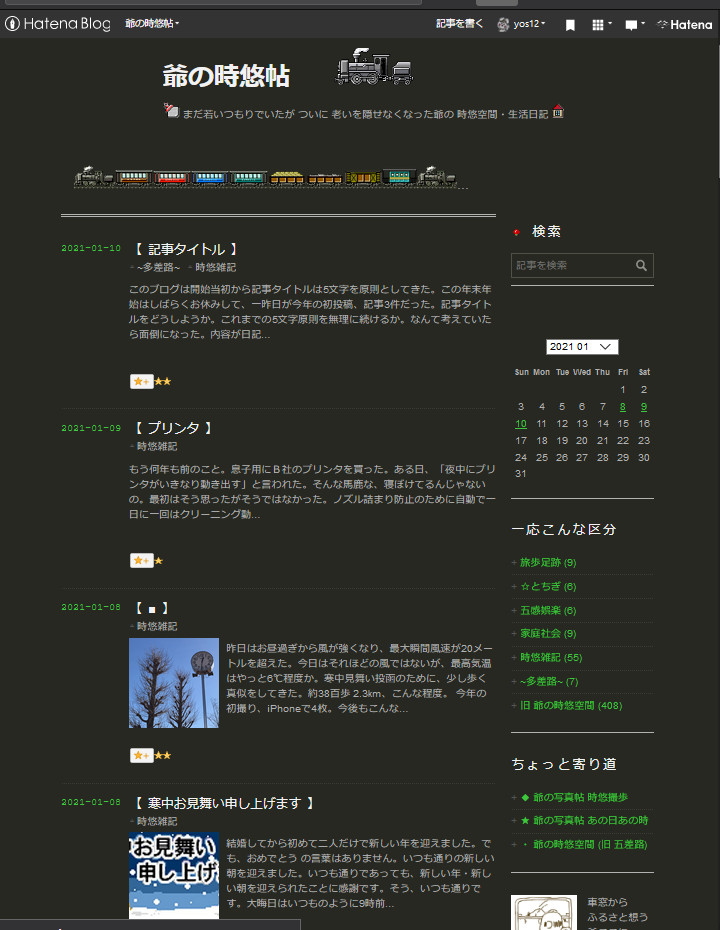Select calendar day 10
Image resolution: width=720 pixels, height=930 pixels.
(521, 423)
